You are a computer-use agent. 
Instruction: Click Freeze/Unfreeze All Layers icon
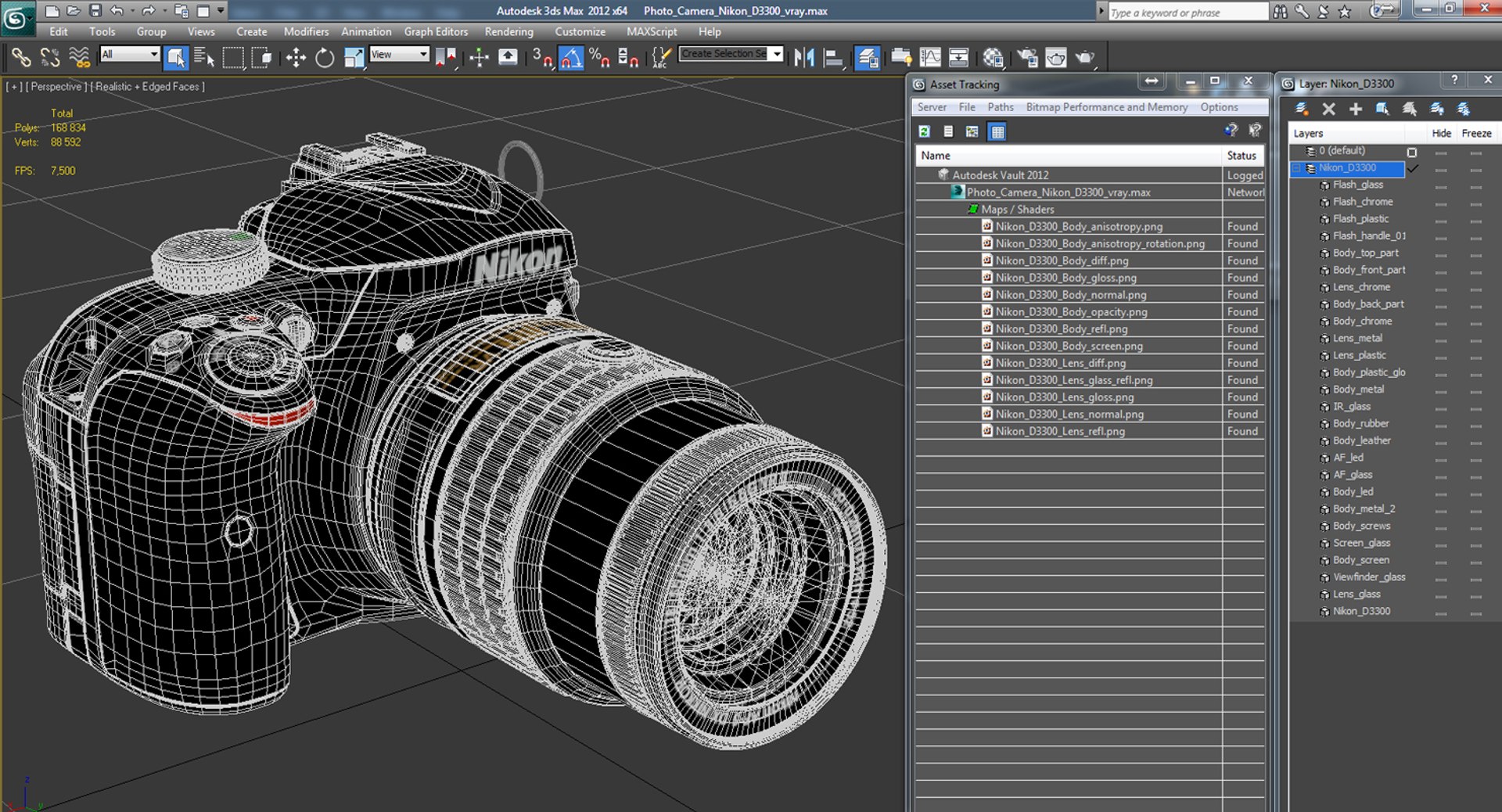(x=1464, y=109)
